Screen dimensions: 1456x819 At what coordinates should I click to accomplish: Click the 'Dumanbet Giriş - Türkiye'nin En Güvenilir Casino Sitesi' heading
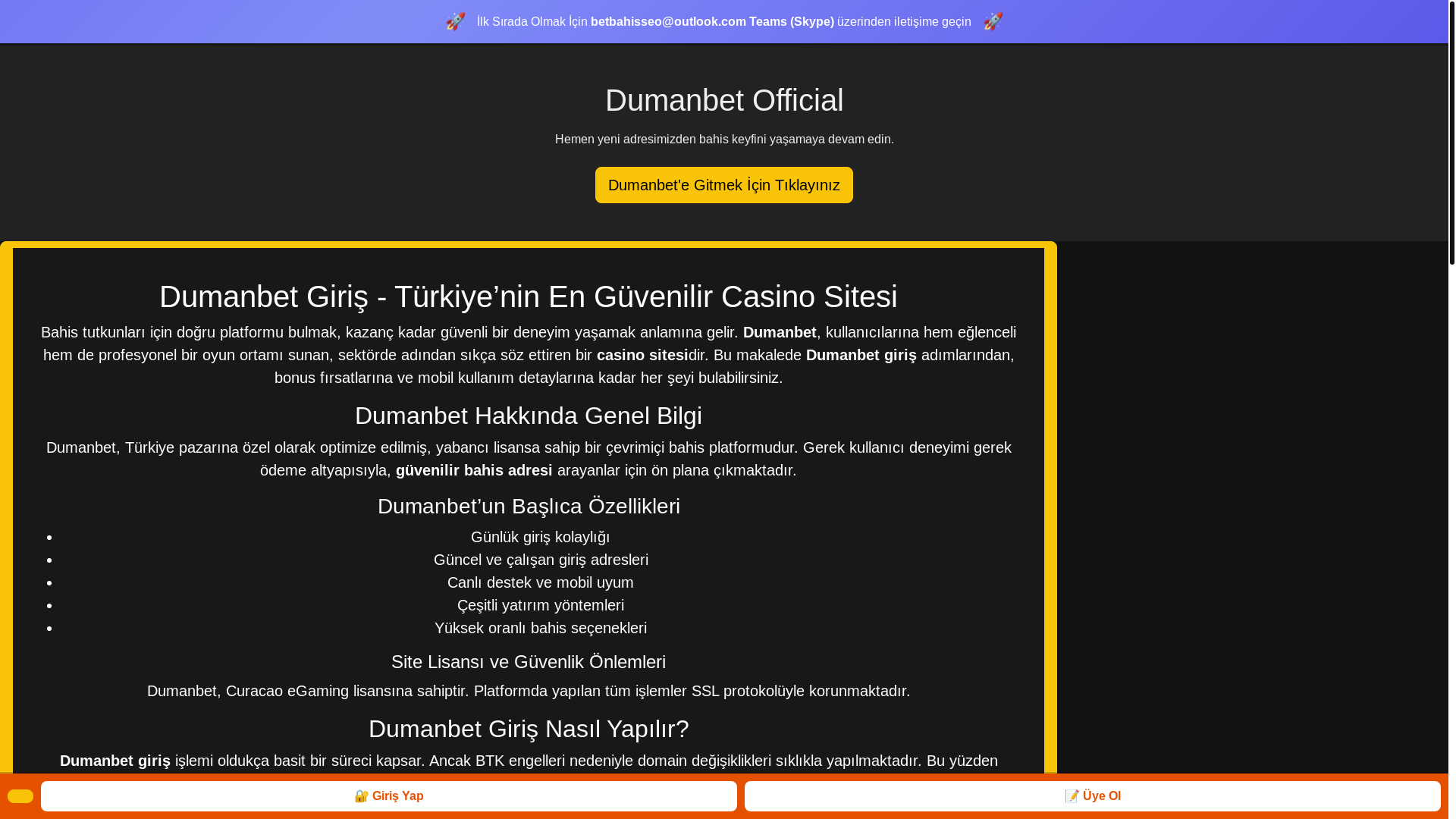529,297
